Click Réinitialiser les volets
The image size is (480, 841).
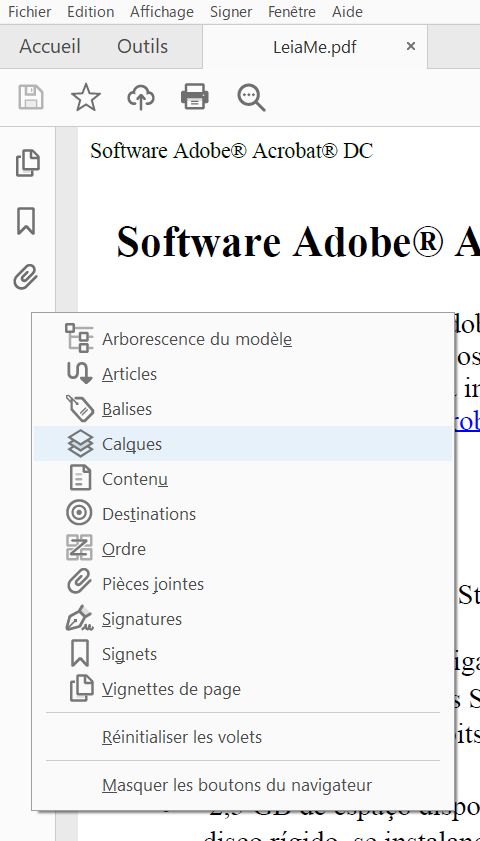pos(243,737)
